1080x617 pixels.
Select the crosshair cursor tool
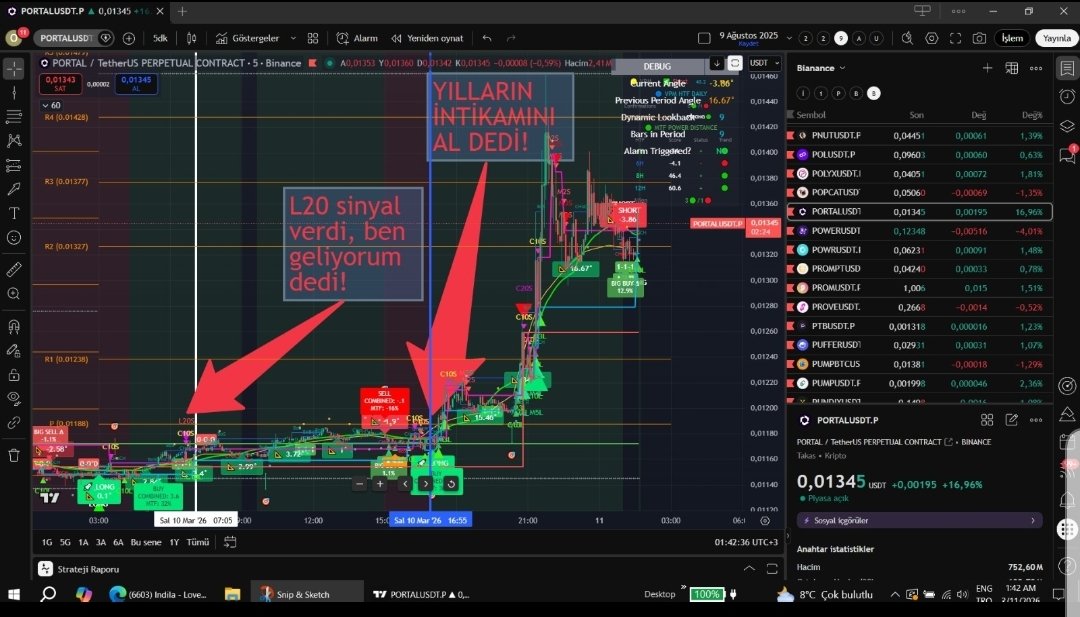(x=14, y=68)
